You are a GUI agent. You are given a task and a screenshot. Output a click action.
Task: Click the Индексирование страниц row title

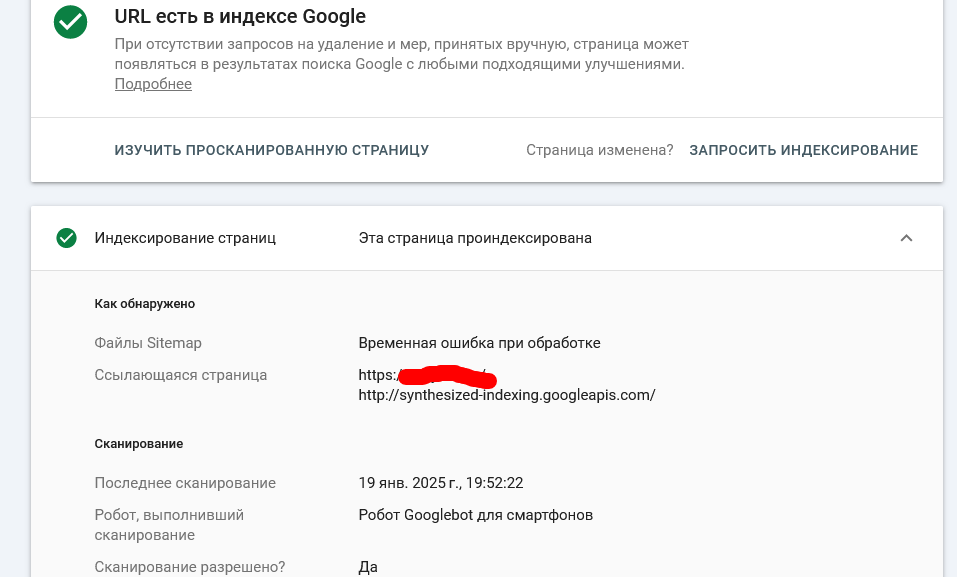point(185,238)
